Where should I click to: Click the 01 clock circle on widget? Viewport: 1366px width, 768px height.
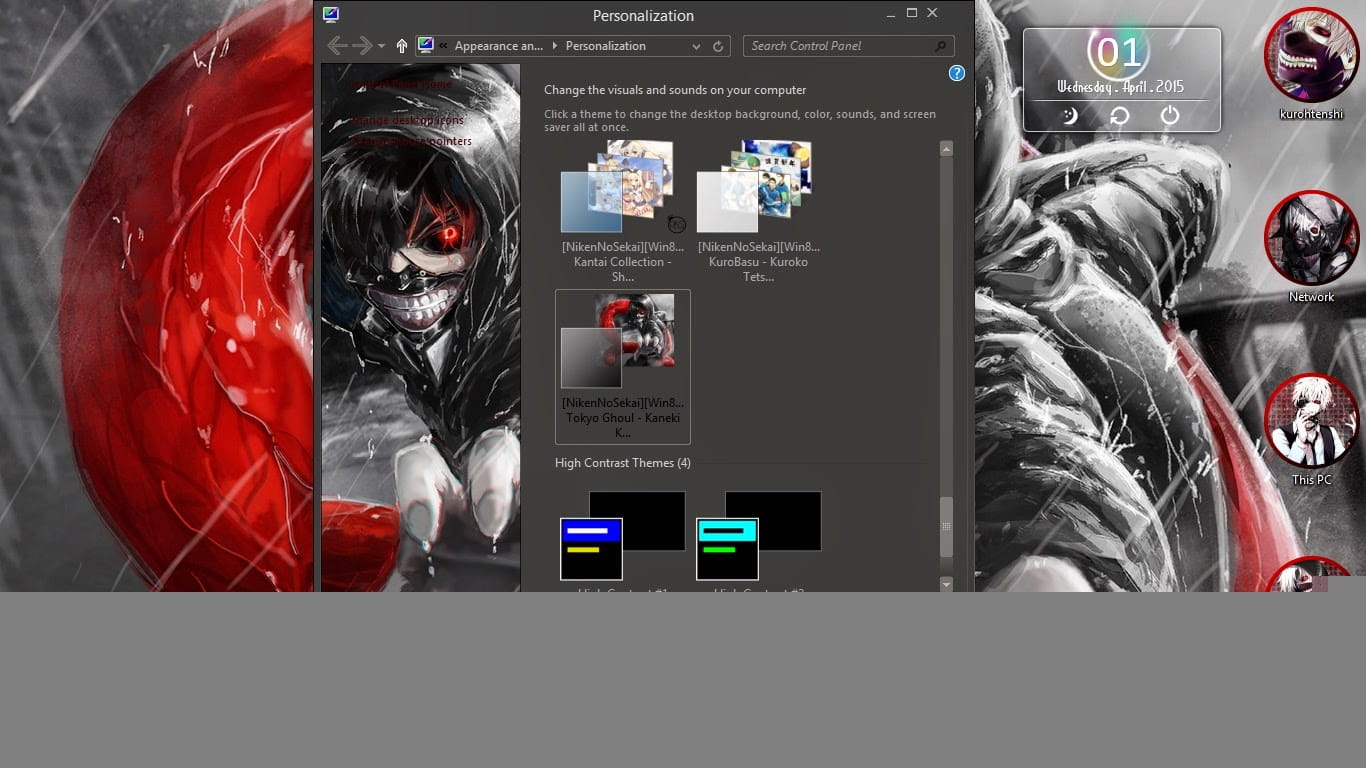1119,52
